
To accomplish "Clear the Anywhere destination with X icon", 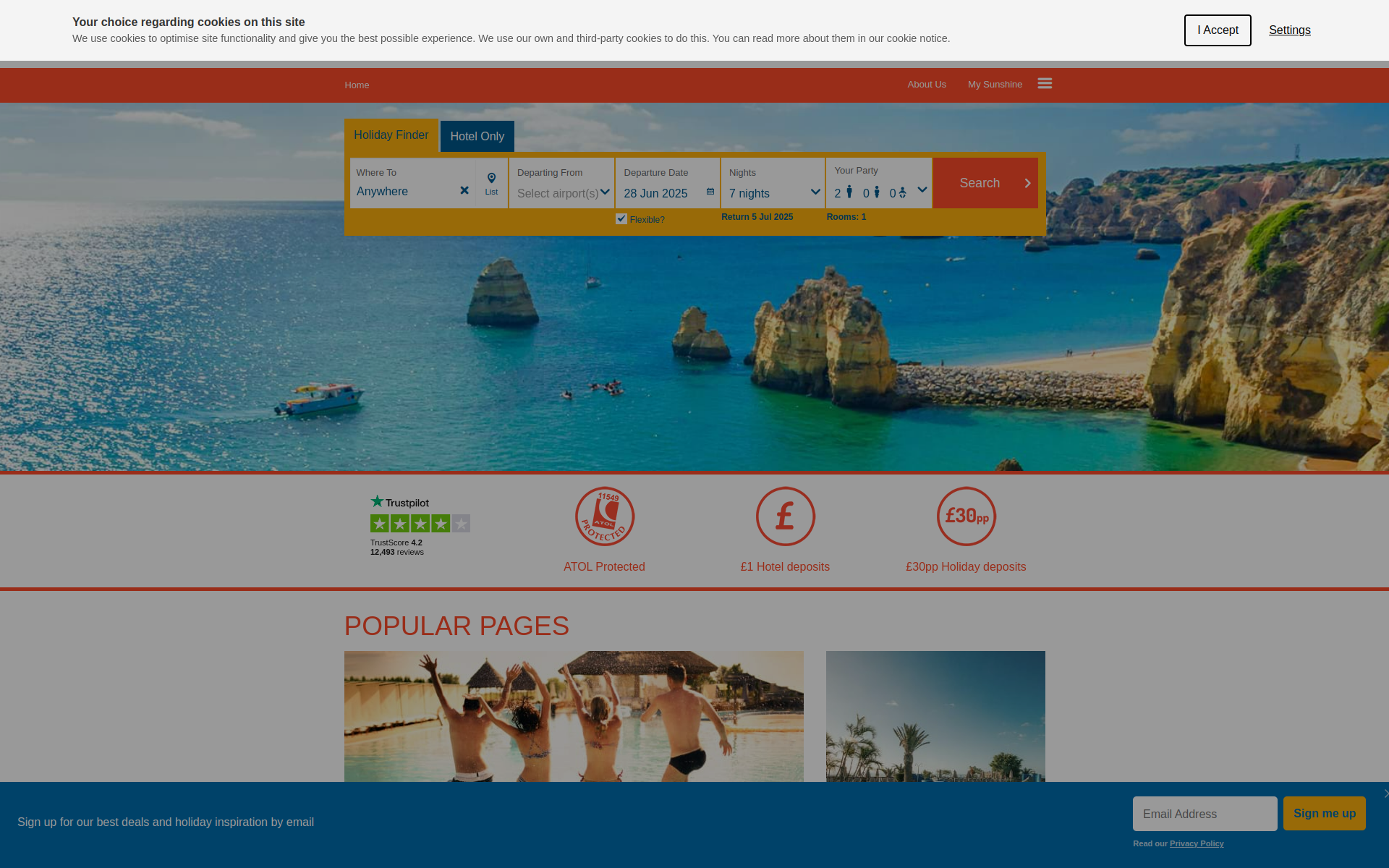I will pyautogui.click(x=464, y=190).
